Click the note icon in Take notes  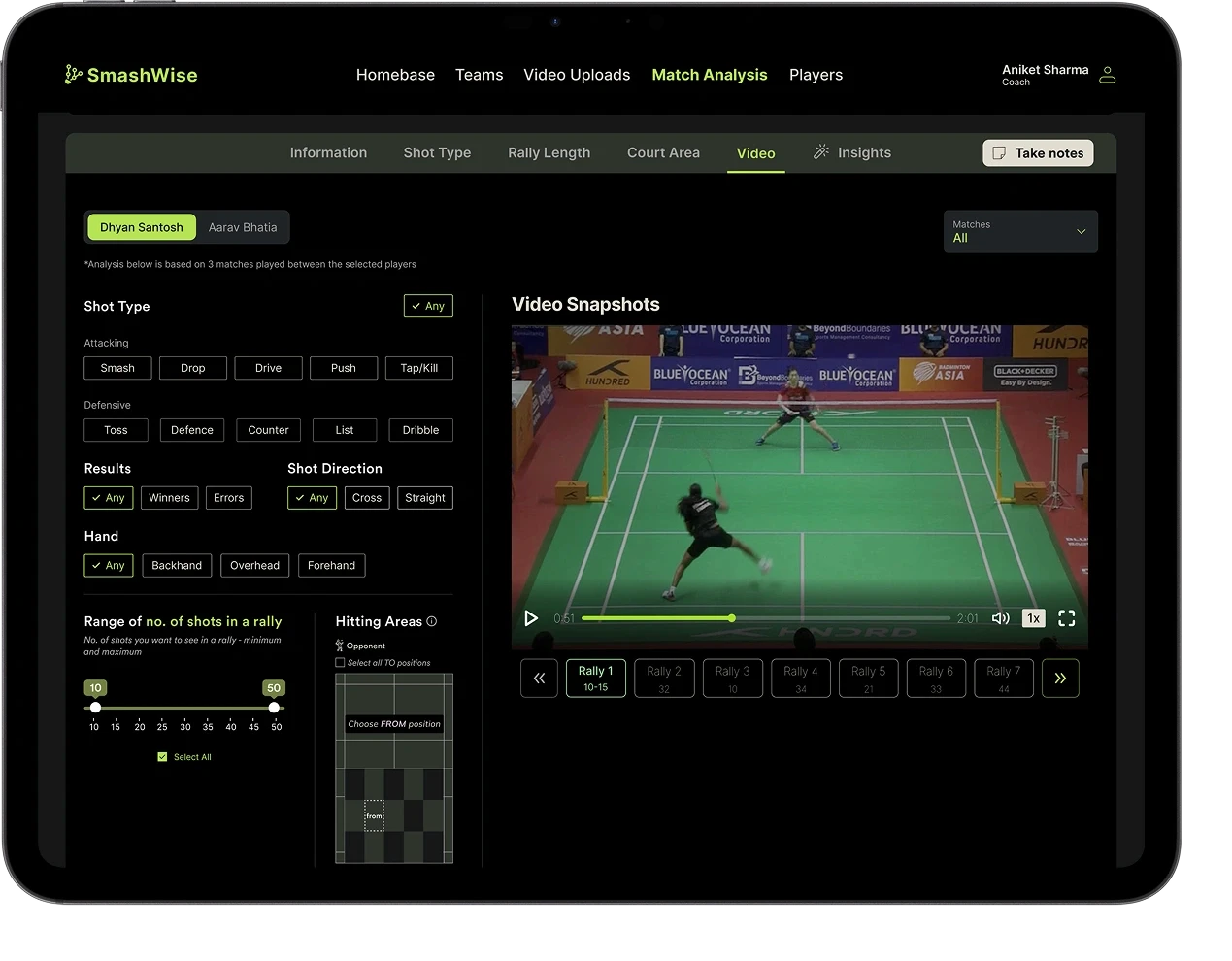999,153
